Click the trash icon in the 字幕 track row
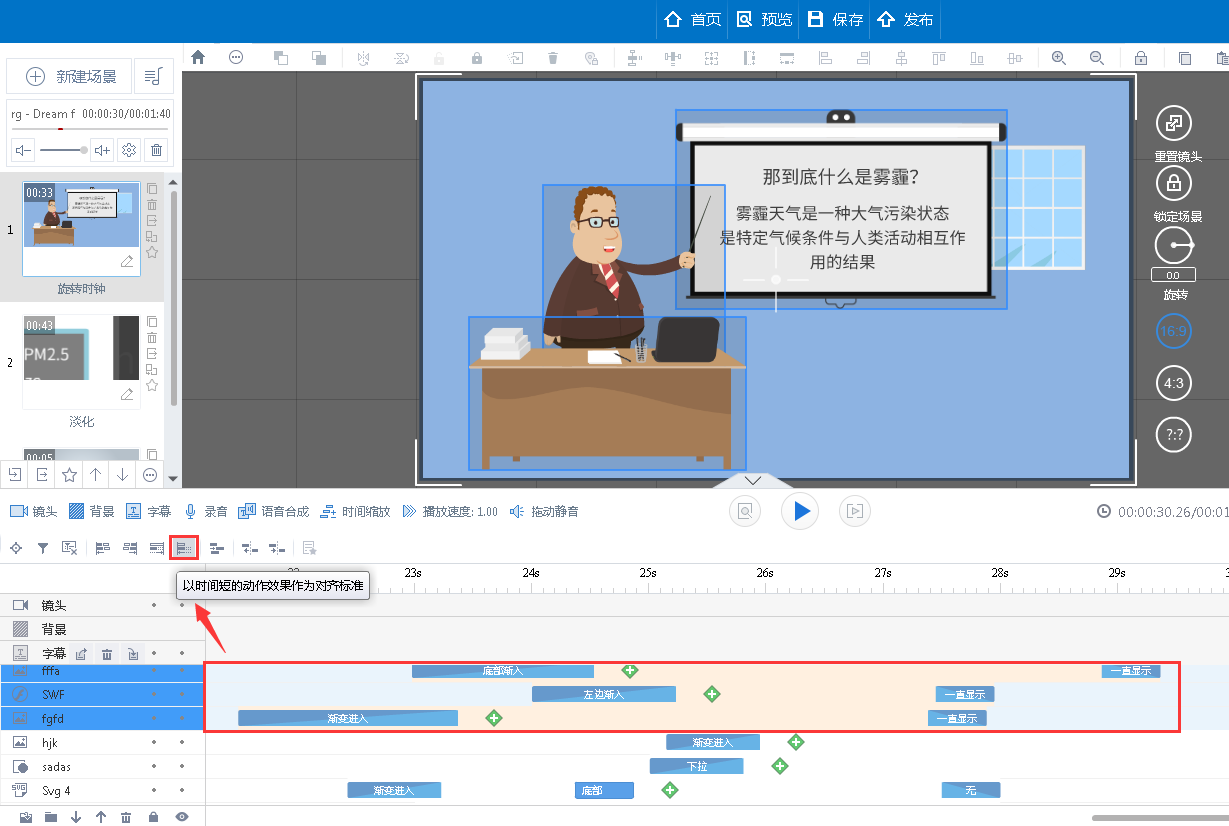1229x826 pixels. 107,653
